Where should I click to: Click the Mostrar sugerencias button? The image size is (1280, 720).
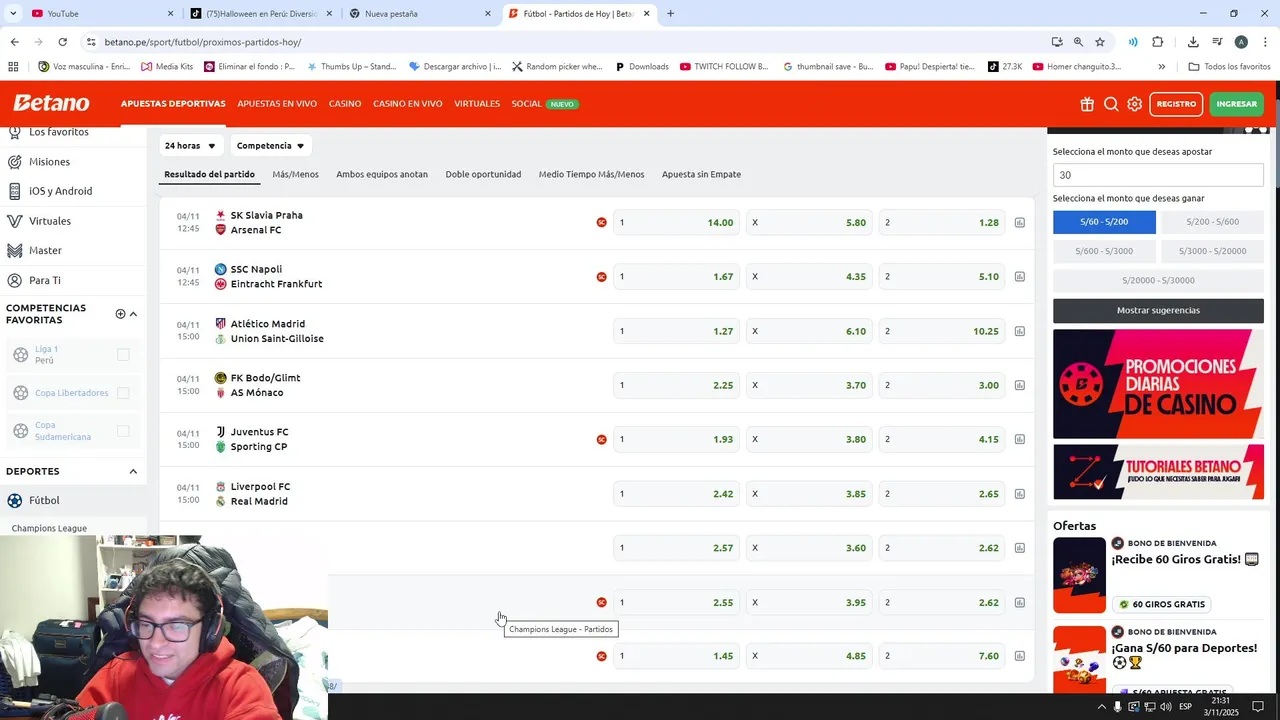(1158, 310)
